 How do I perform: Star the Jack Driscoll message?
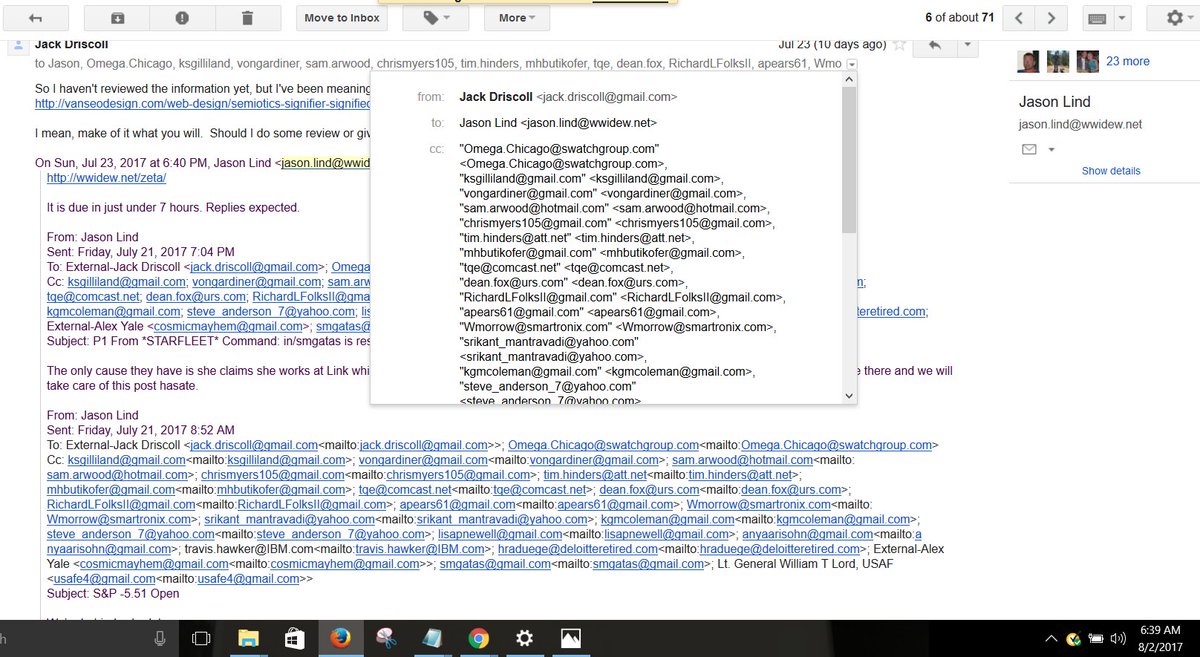899,45
